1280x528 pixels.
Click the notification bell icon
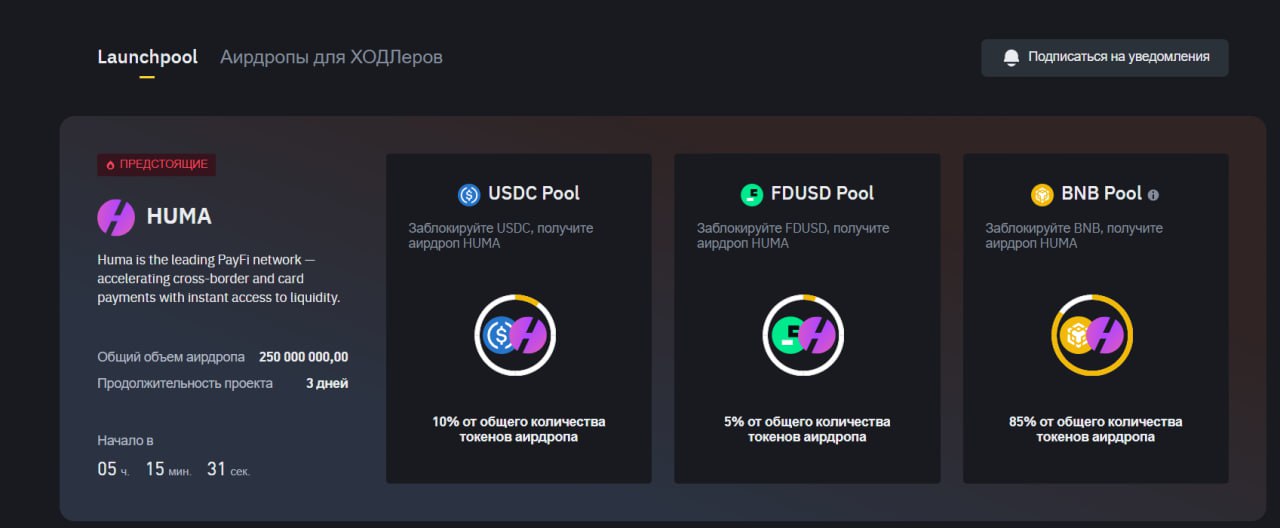1011,57
